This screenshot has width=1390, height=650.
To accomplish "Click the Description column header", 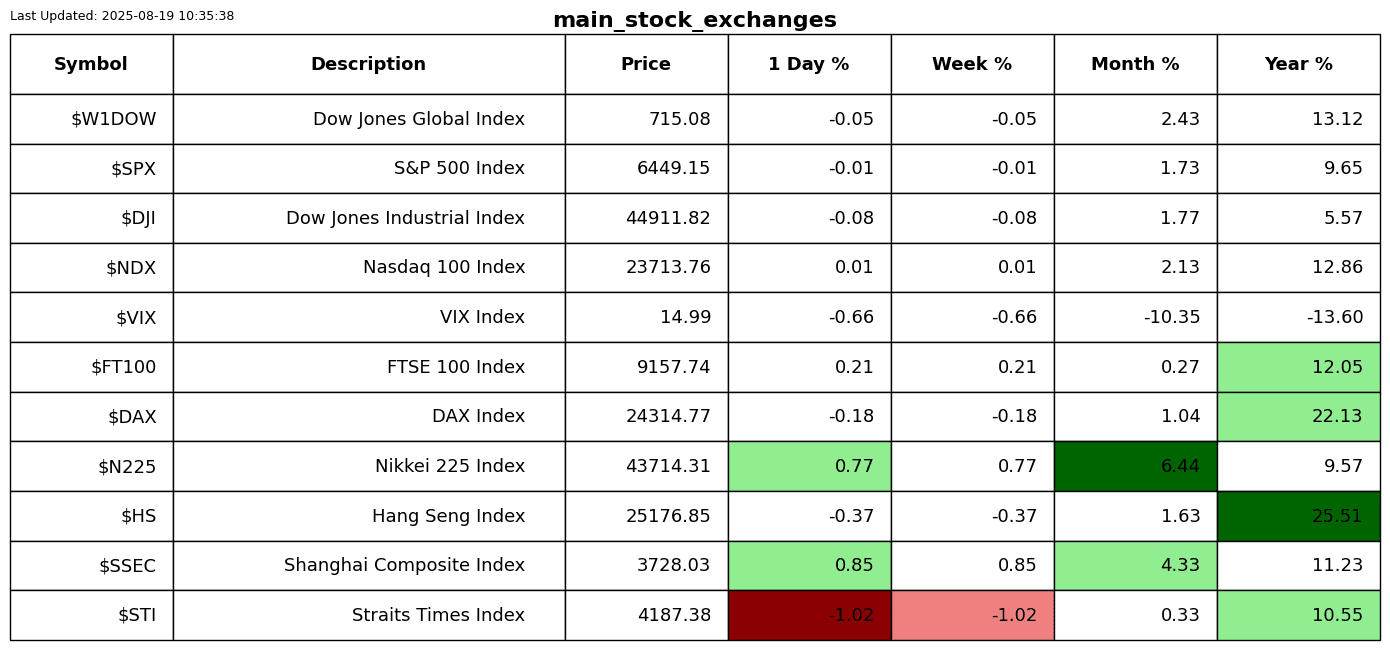I will (x=368, y=65).
